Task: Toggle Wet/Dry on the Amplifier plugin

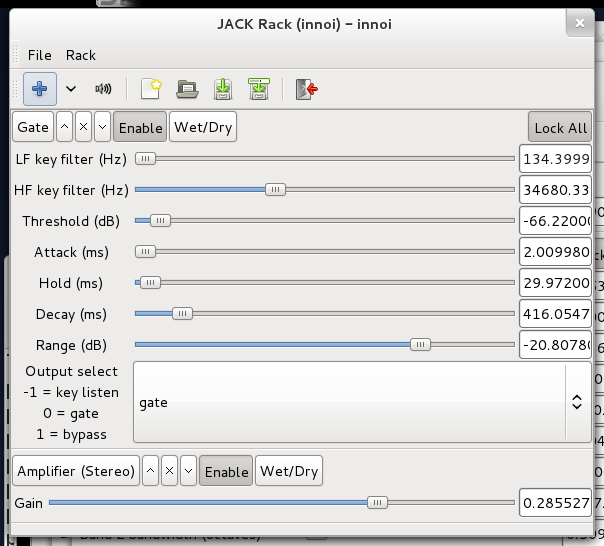Action: (289, 471)
